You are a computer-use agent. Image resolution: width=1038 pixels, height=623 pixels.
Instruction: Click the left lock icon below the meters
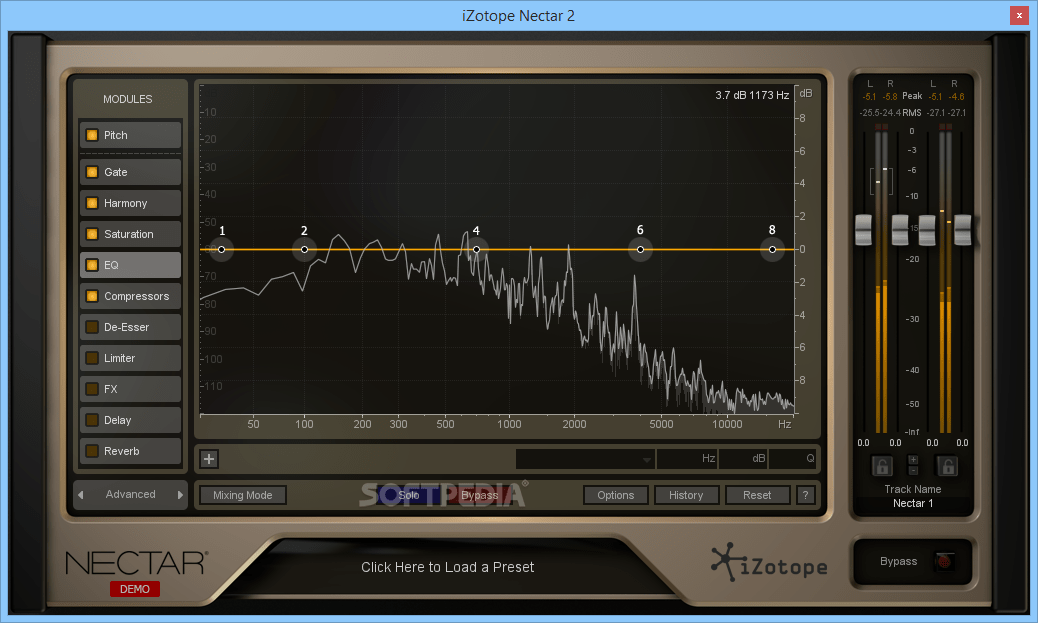click(883, 466)
